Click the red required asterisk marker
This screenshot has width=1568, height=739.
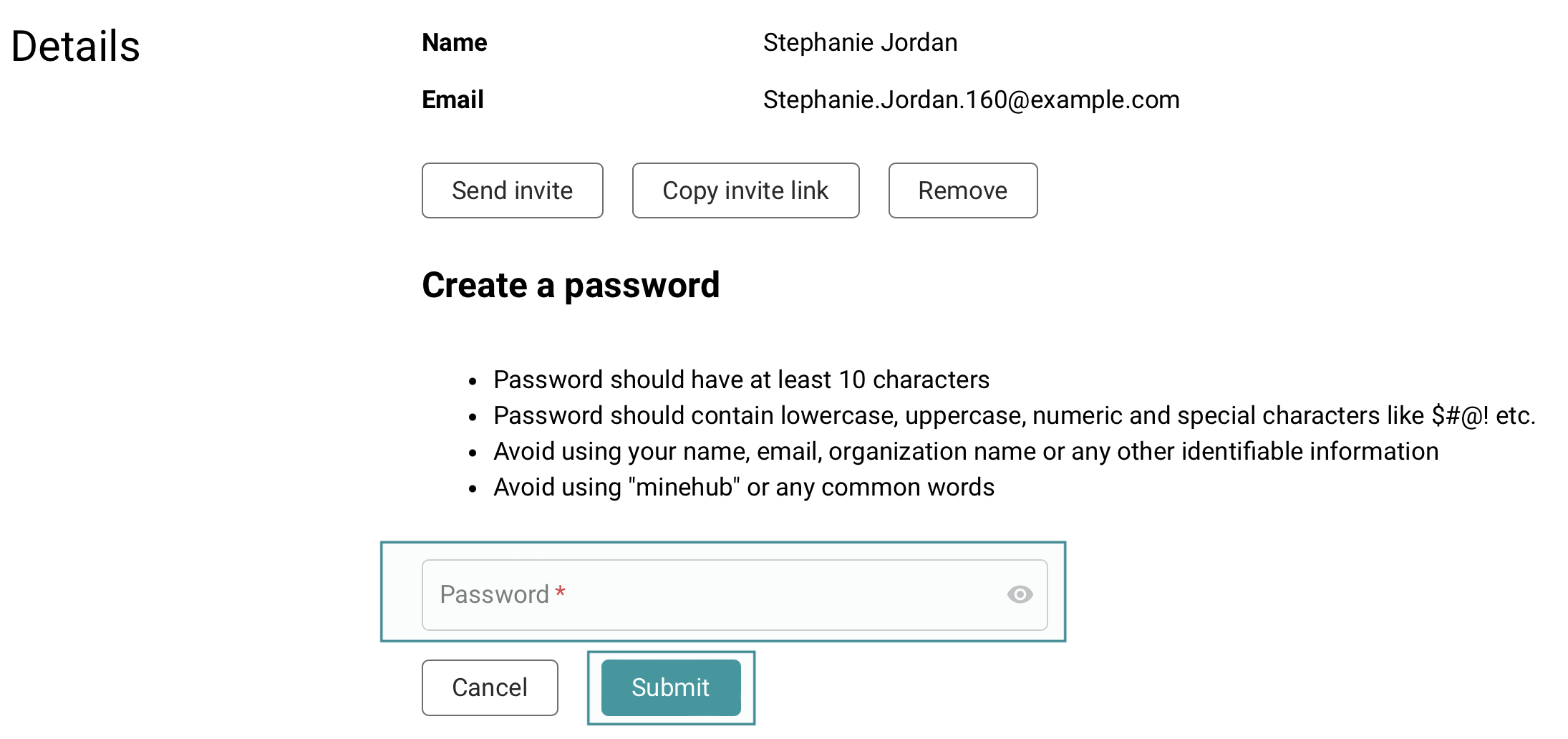[x=561, y=592]
